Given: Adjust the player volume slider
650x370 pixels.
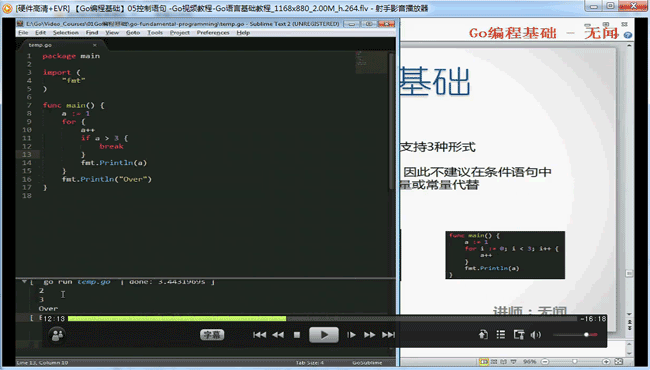Looking at the screenshot, I should (575, 334).
